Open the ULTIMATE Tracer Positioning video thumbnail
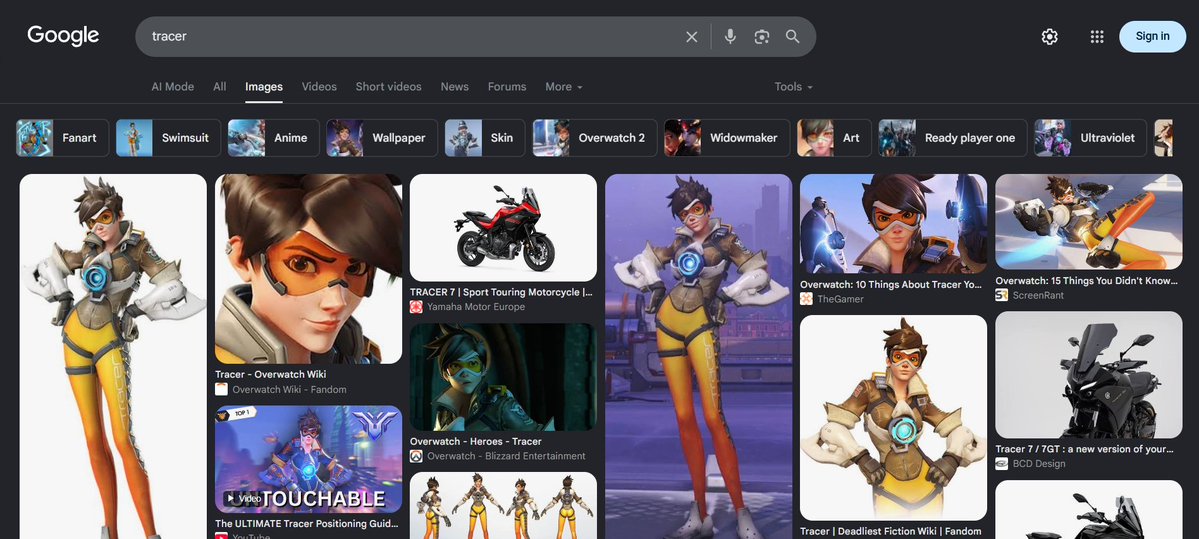1199x539 pixels. tap(308, 459)
